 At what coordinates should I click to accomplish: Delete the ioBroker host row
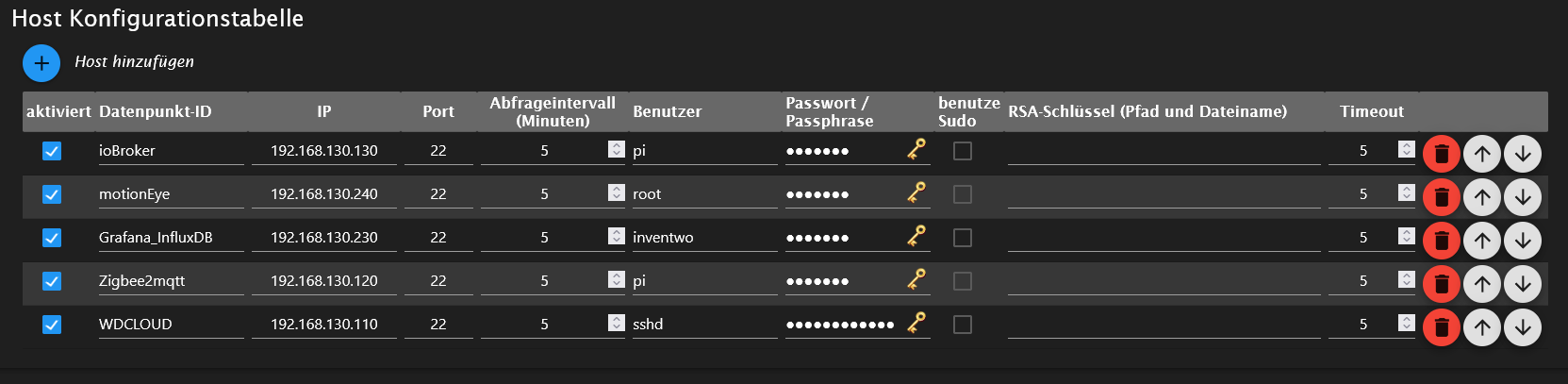(1441, 153)
